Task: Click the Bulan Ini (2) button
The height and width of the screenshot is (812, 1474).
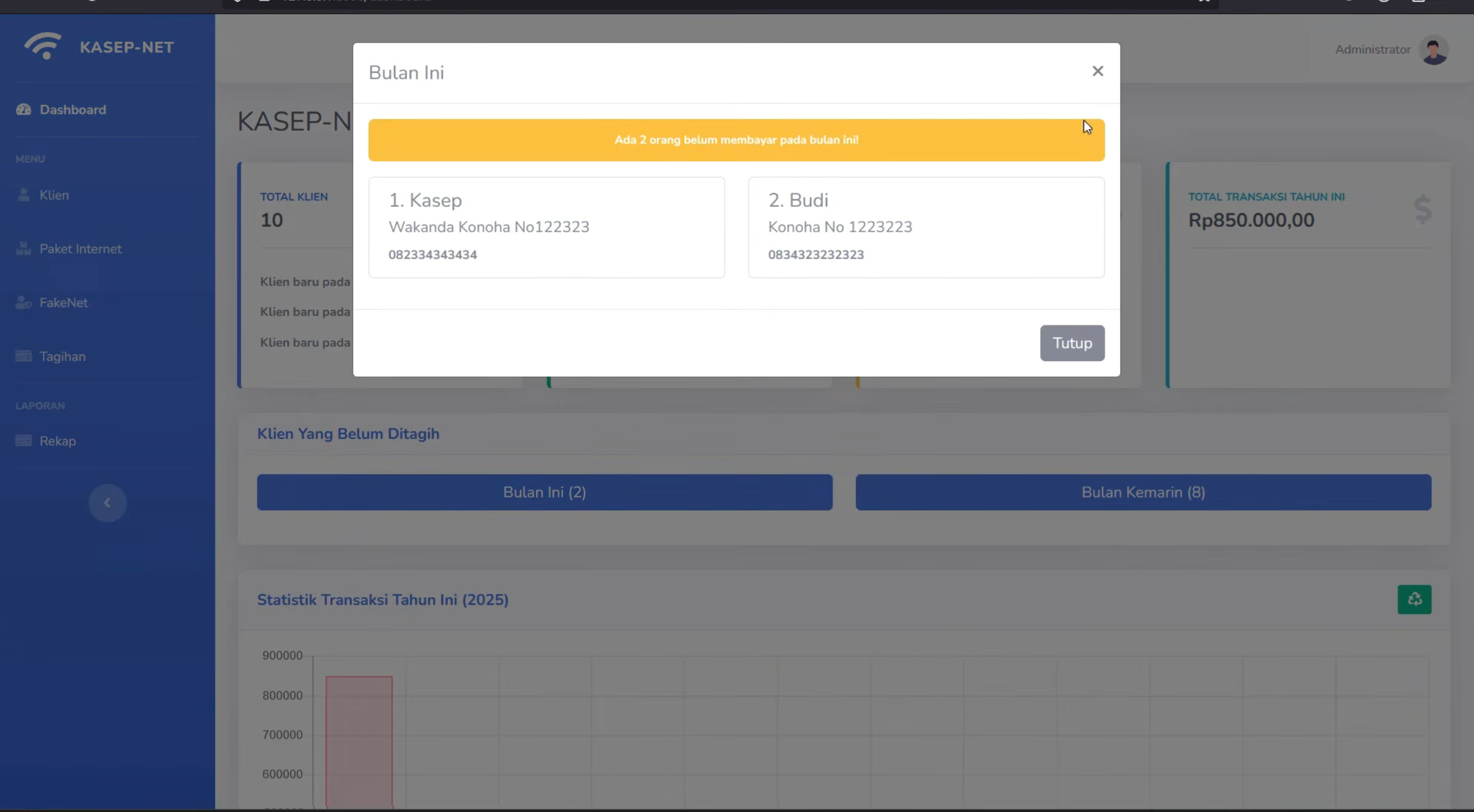Action: click(544, 492)
